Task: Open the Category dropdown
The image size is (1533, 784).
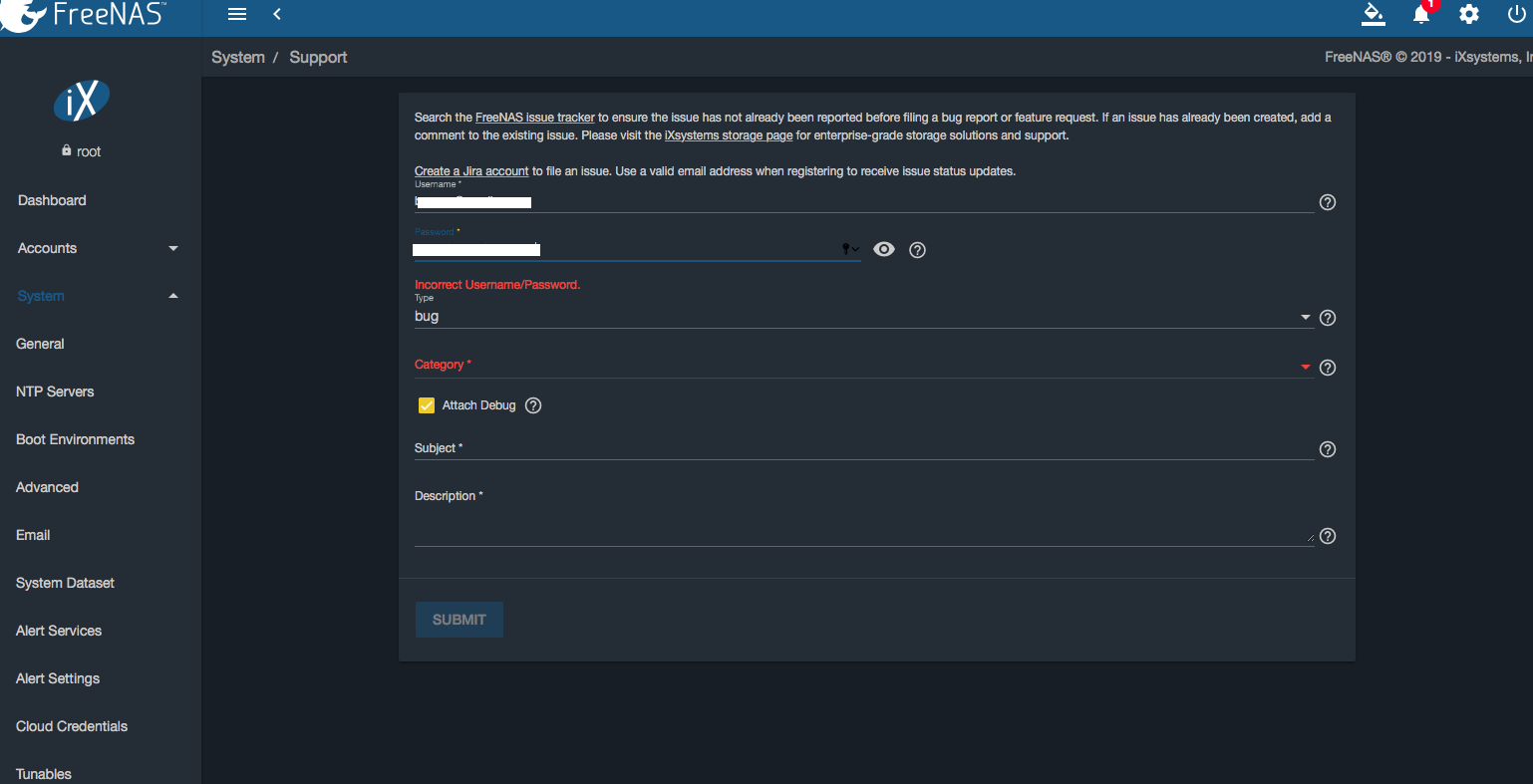Action: coord(863,366)
